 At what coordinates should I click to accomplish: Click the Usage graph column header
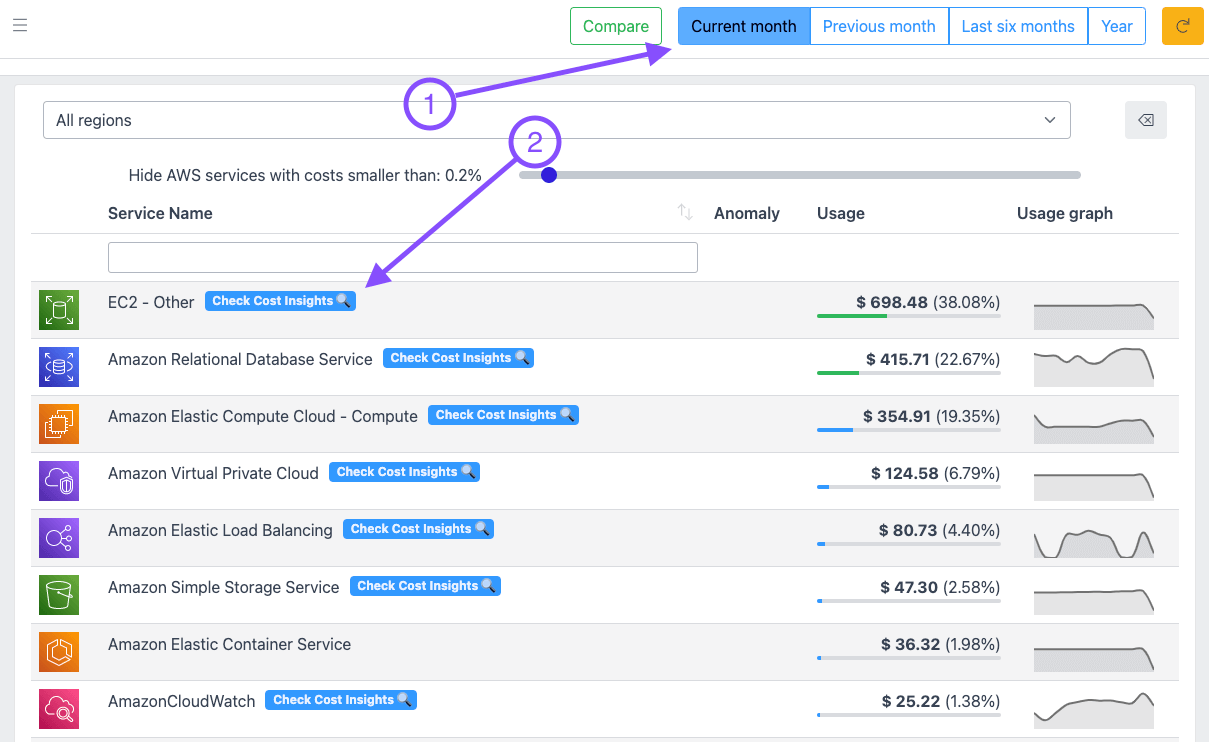click(1065, 213)
